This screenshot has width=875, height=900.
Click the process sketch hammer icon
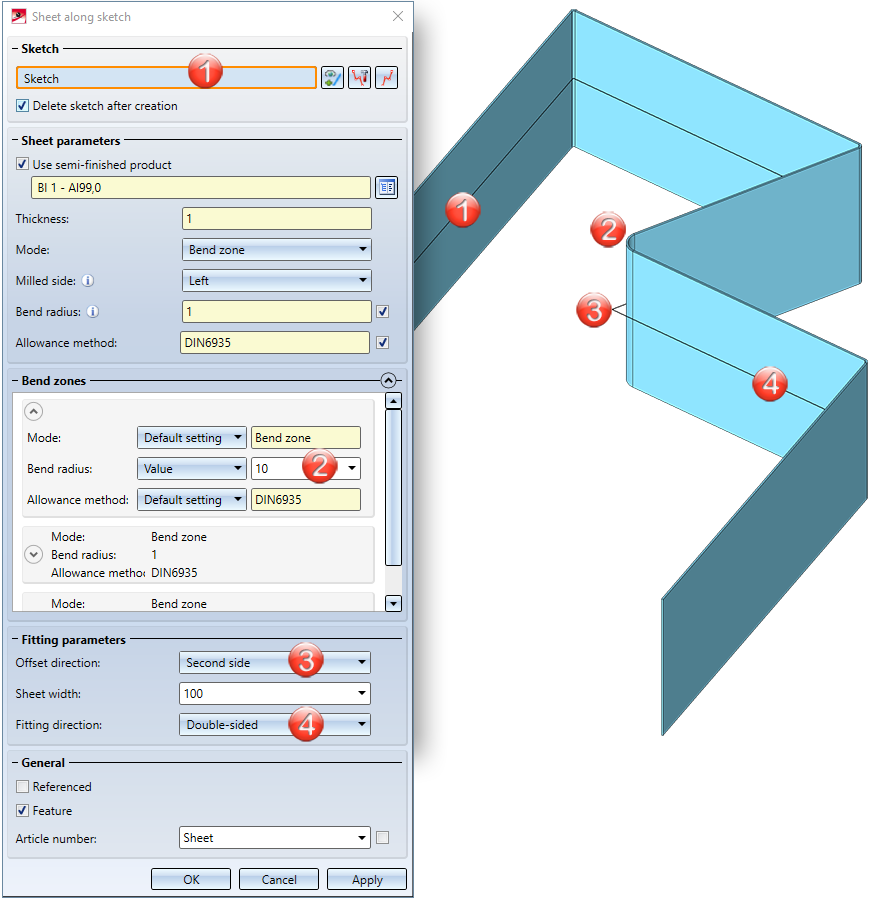359,77
